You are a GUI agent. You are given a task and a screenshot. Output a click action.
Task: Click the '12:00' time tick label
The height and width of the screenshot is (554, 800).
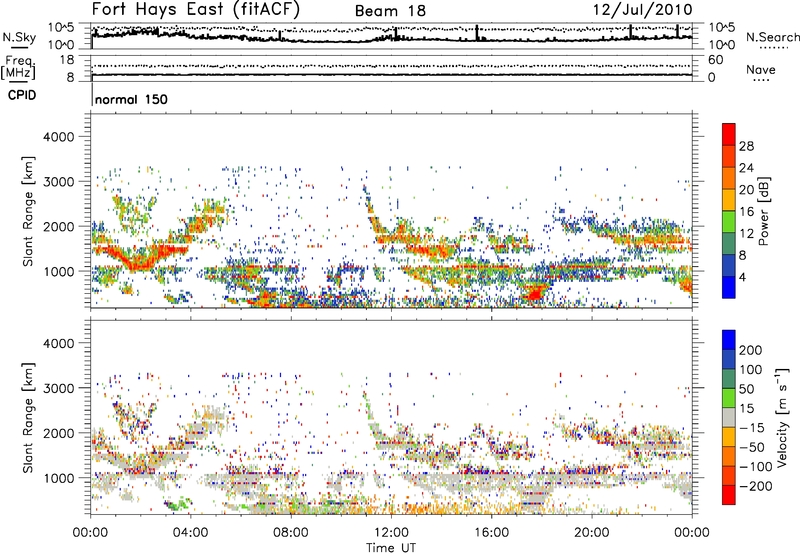[x=391, y=533]
